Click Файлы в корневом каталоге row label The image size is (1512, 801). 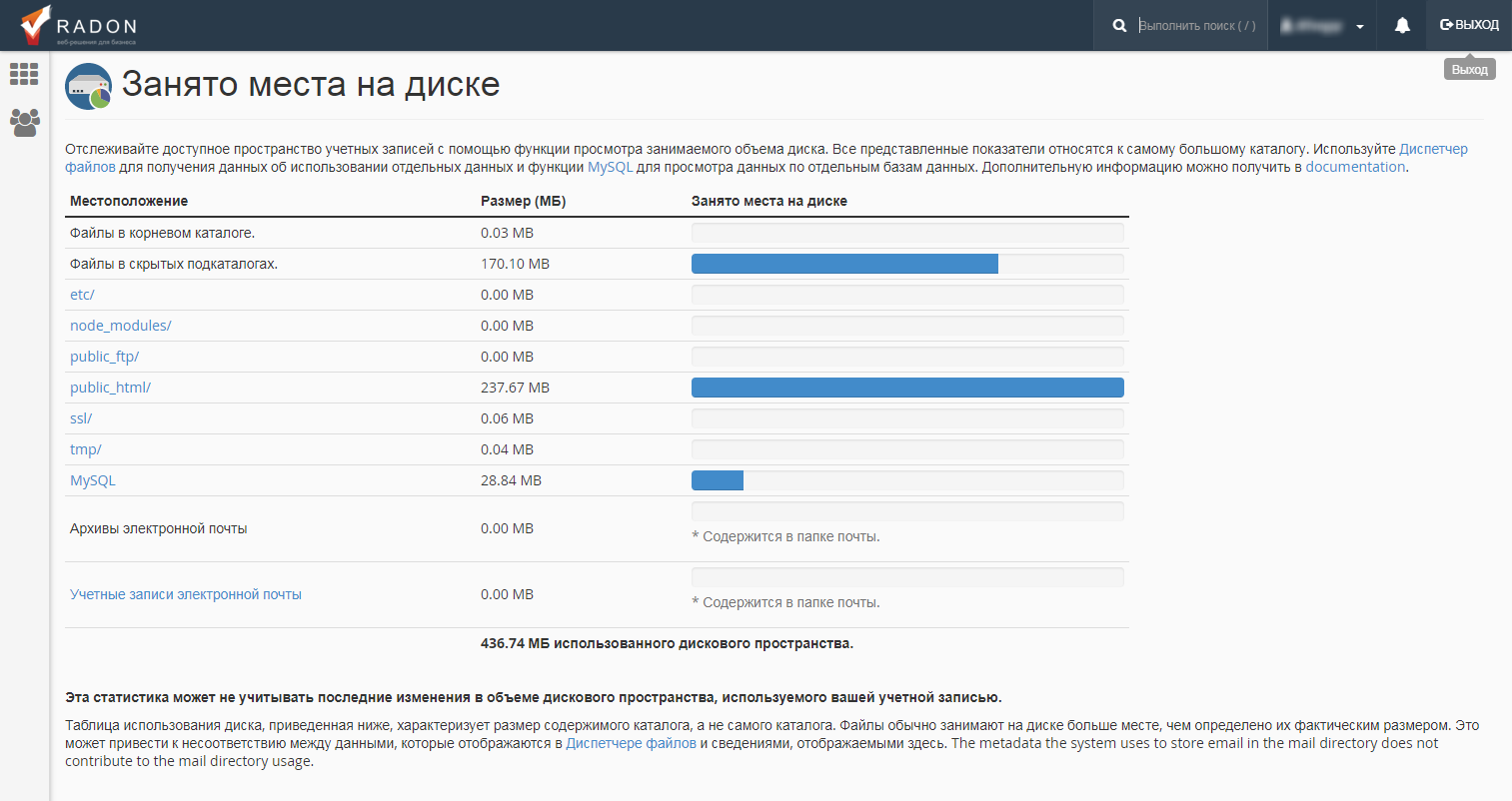pos(162,233)
